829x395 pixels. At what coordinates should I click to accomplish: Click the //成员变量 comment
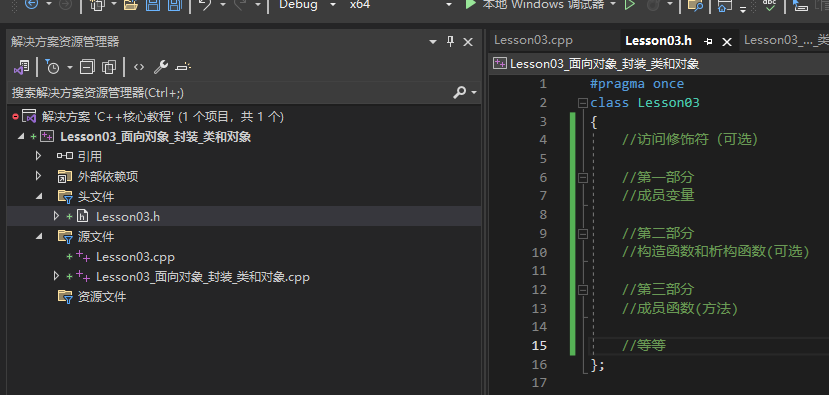click(658, 196)
